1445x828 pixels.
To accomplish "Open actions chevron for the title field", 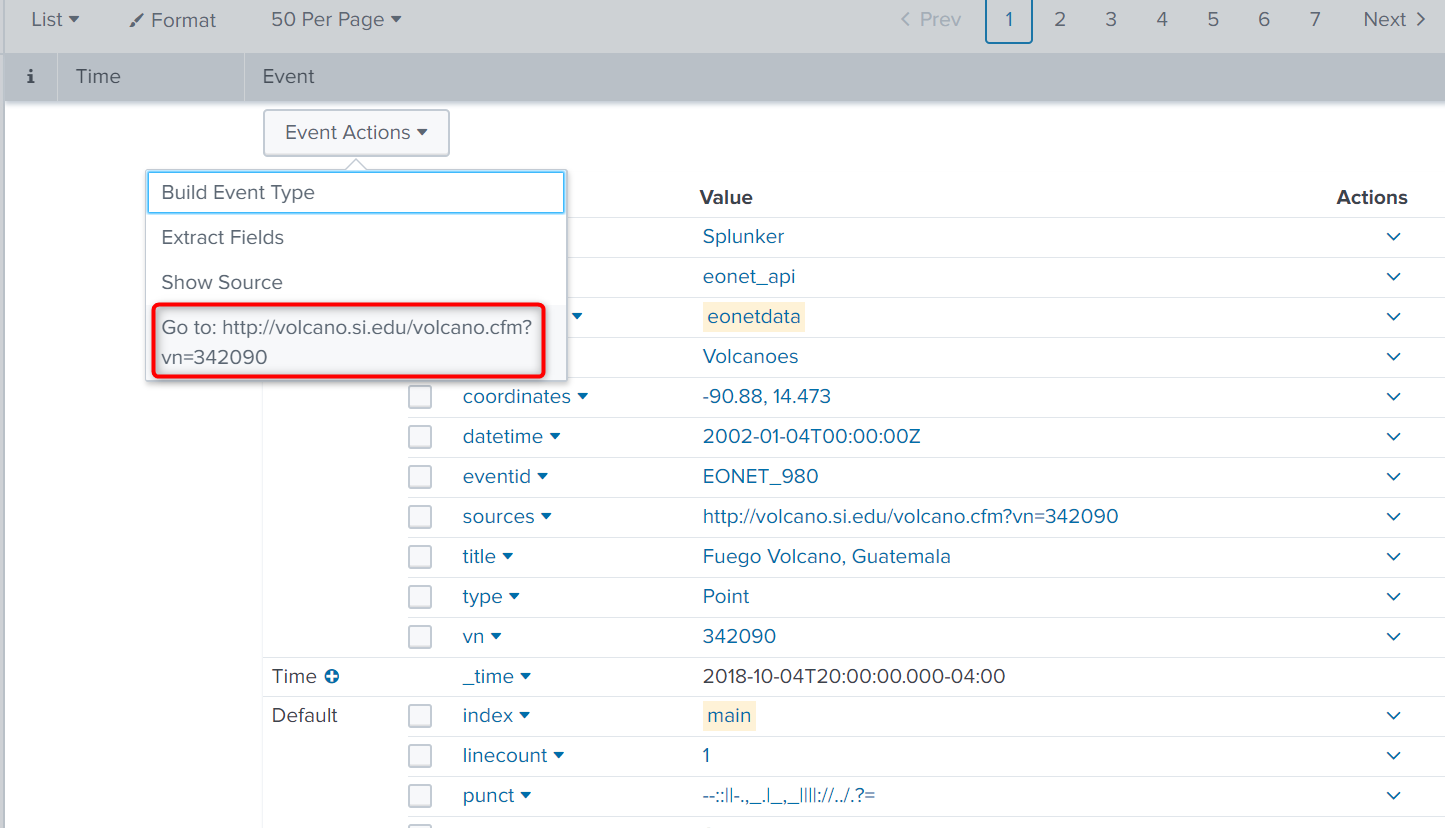I will coord(1393,556).
